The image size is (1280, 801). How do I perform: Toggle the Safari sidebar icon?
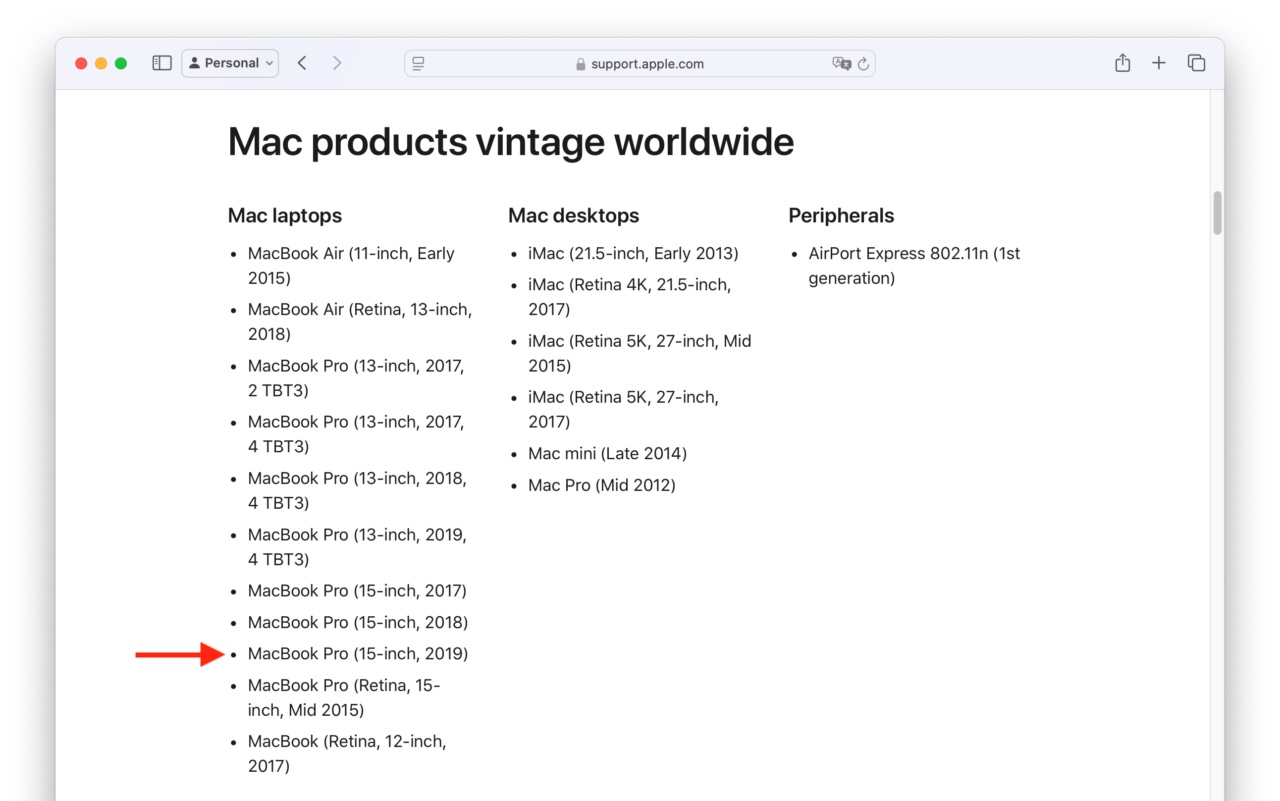162,63
